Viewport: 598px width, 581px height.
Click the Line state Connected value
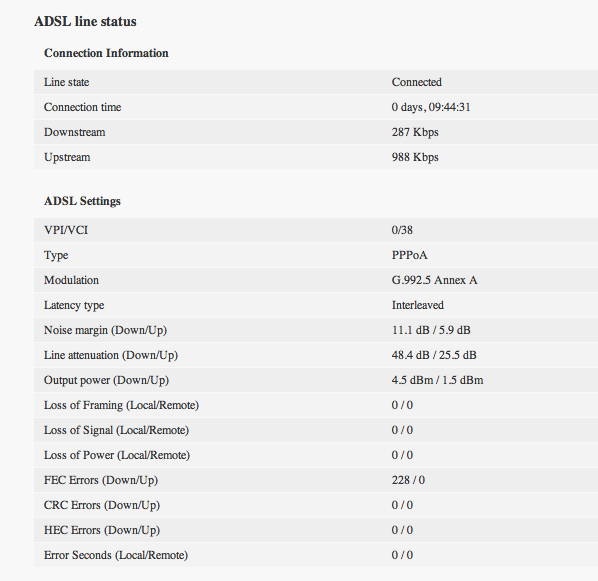(x=416, y=82)
